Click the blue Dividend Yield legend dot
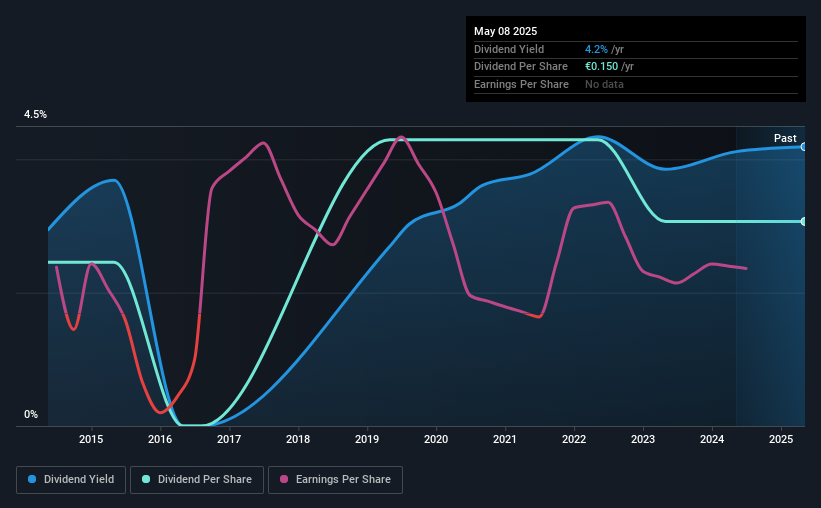 pyautogui.click(x=32, y=479)
